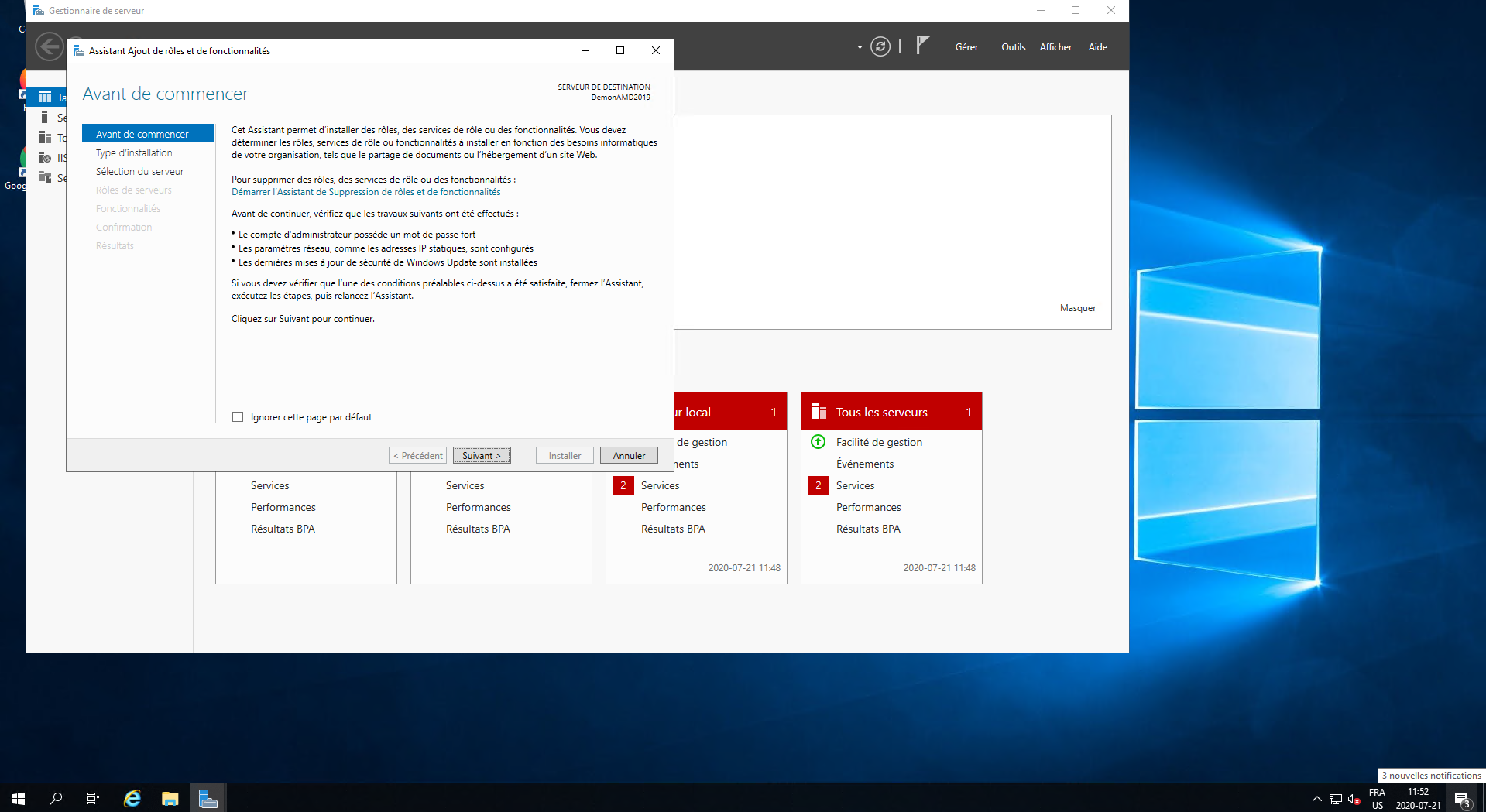This screenshot has height=812, width=1486.
Task: Click the green manageability status icon
Action: coord(818,442)
